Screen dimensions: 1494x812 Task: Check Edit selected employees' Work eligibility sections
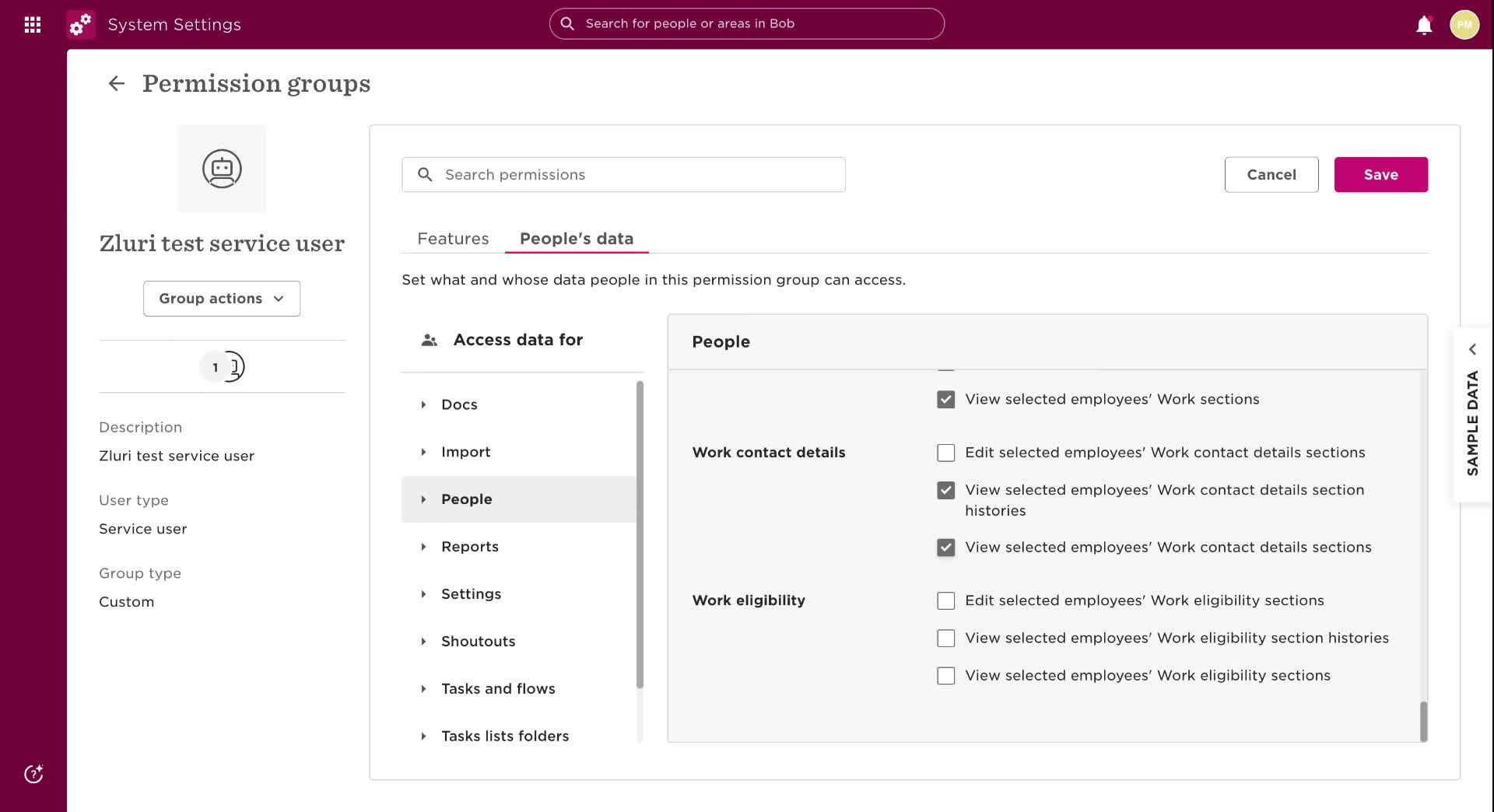(945, 600)
